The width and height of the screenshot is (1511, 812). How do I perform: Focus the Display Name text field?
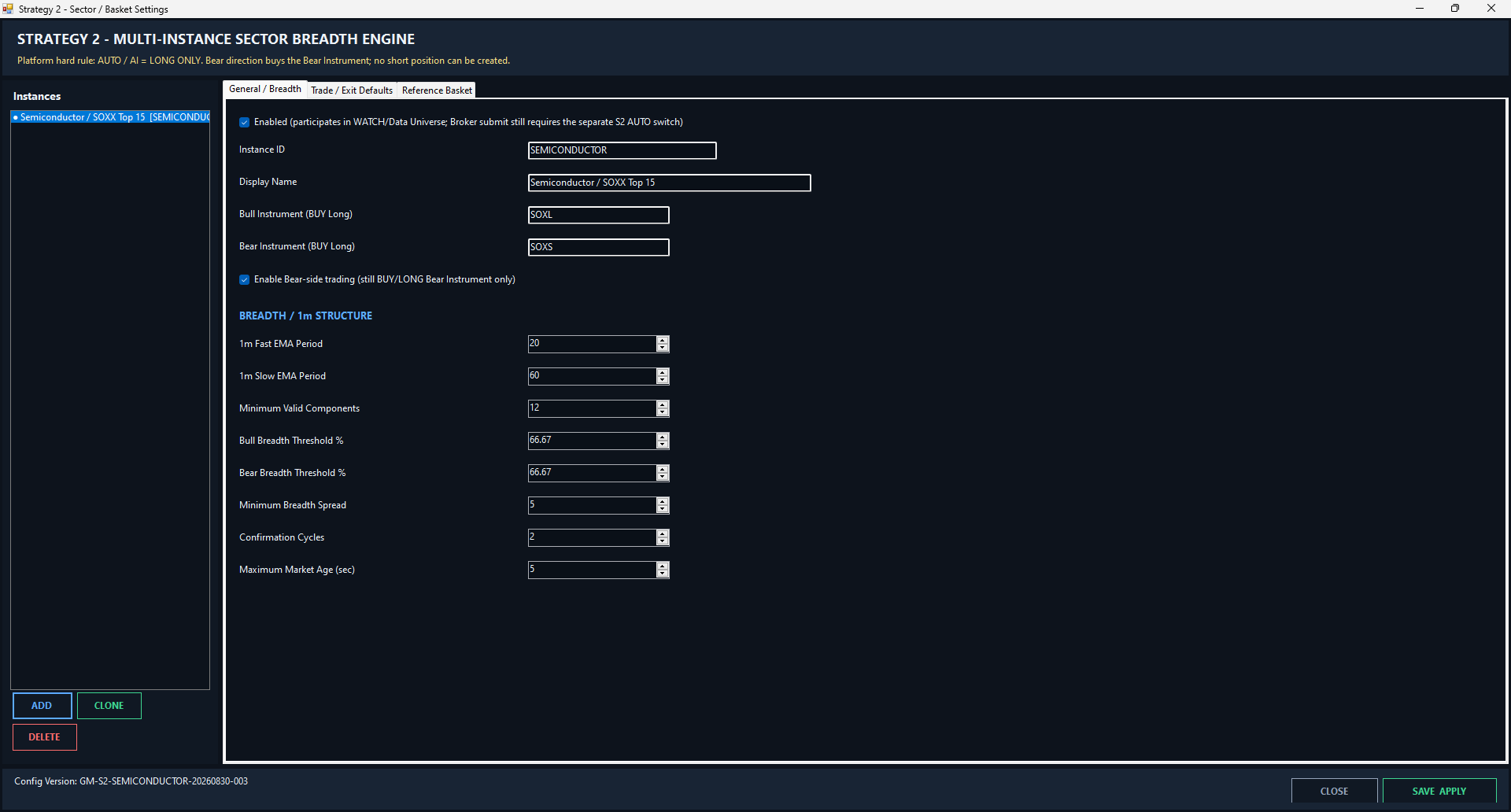669,183
